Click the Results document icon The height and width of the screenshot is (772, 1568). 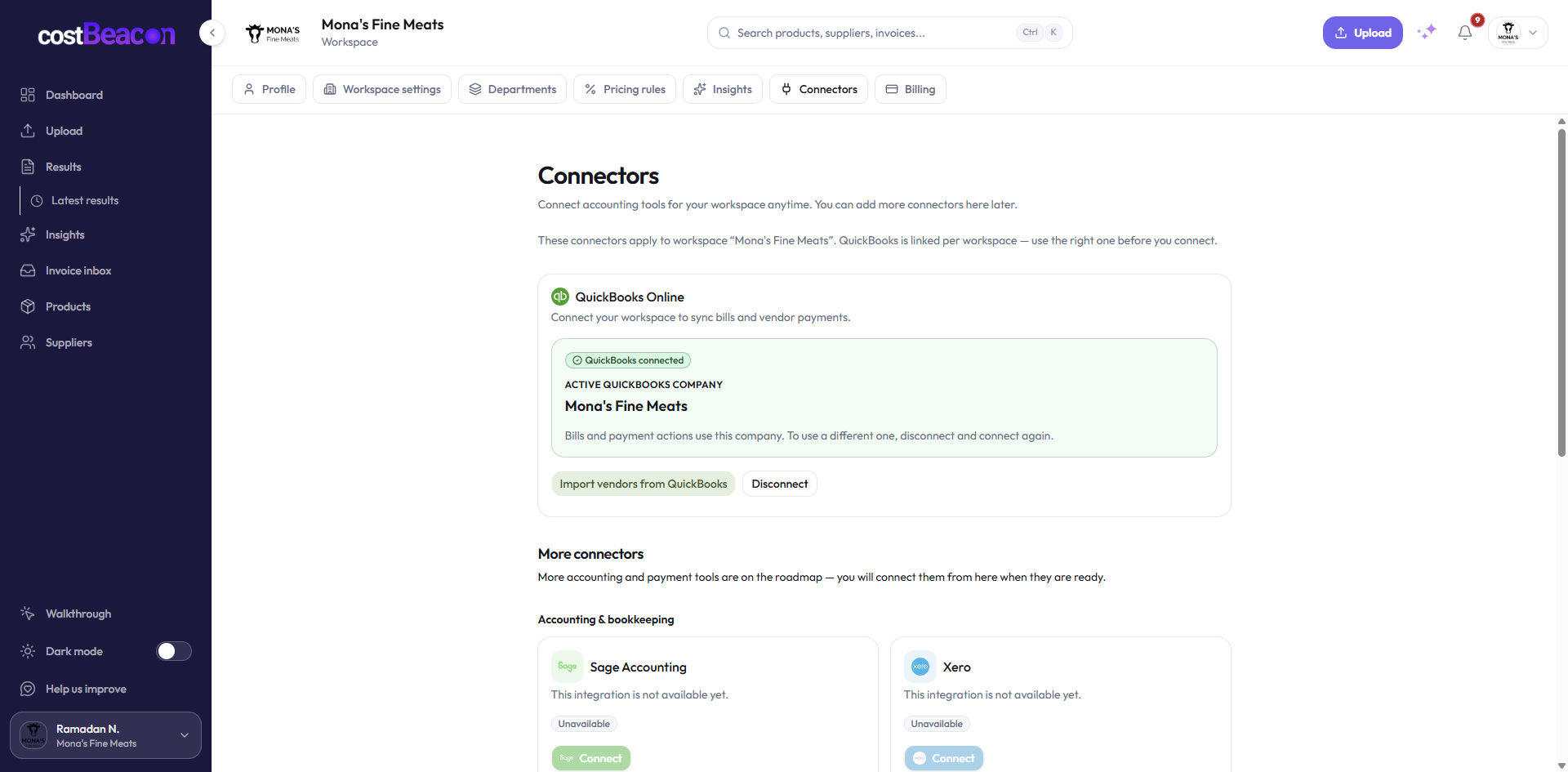[x=28, y=167]
